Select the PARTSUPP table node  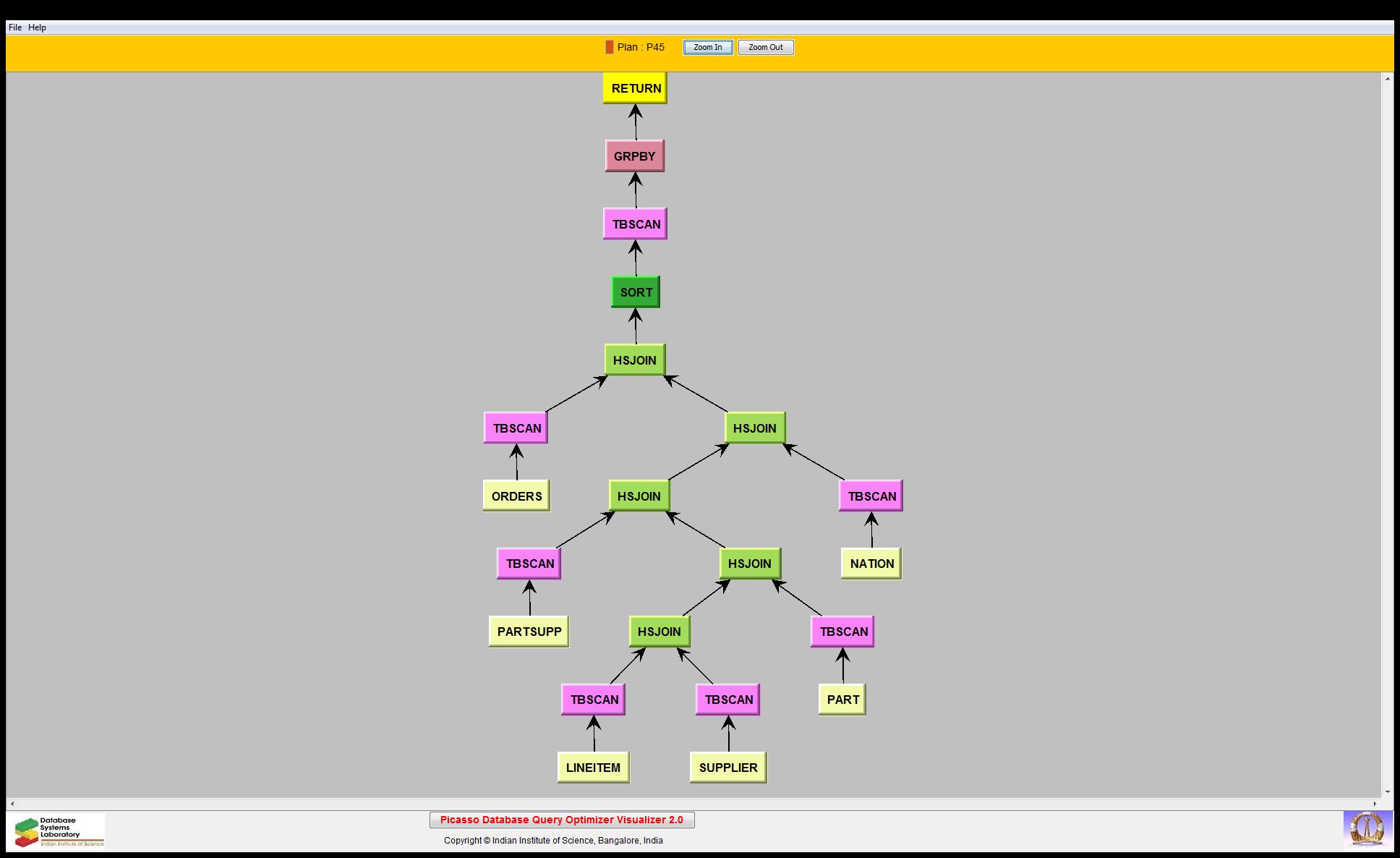point(529,632)
